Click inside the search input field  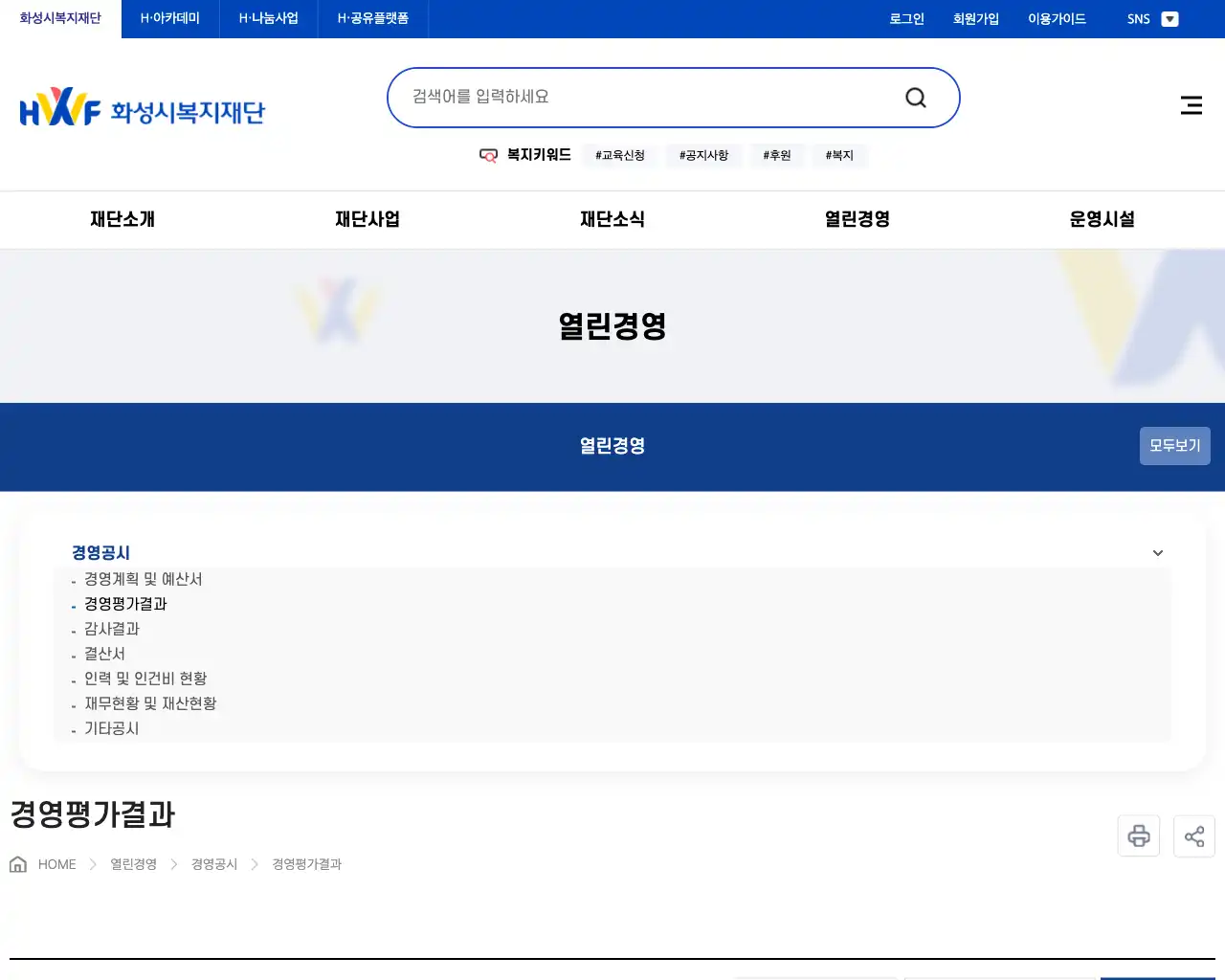tap(622, 96)
